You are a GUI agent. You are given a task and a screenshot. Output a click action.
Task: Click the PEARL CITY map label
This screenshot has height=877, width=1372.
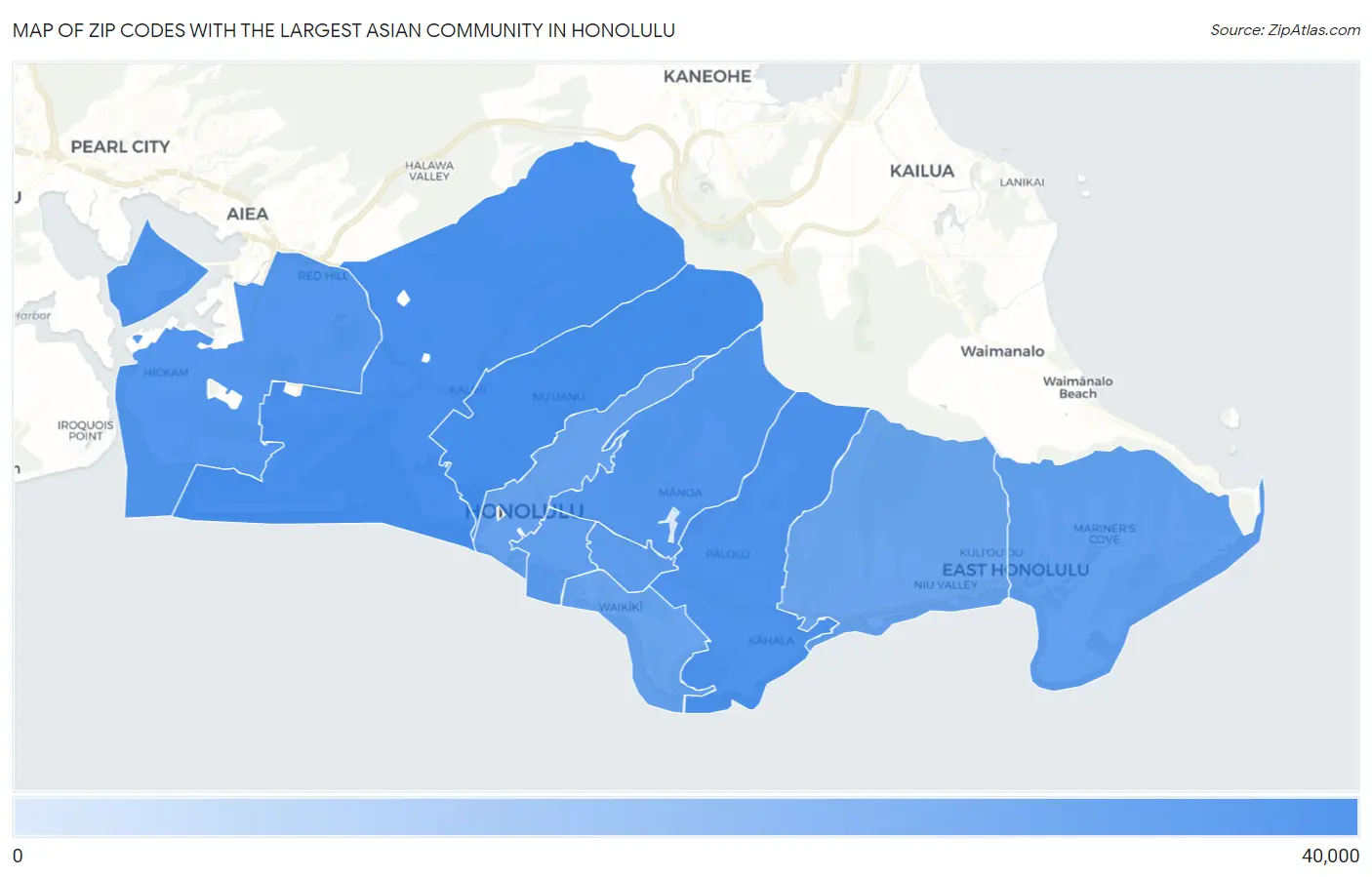point(120,146)
